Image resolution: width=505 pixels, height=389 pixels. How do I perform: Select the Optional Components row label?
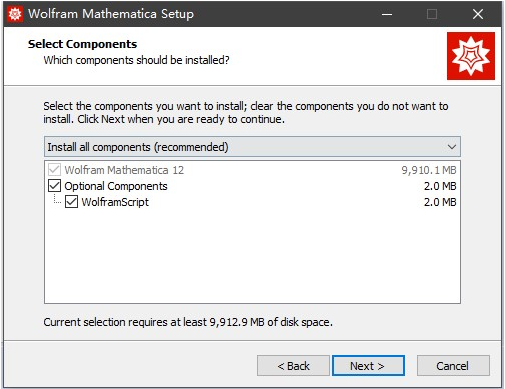(x=116, y=186)
